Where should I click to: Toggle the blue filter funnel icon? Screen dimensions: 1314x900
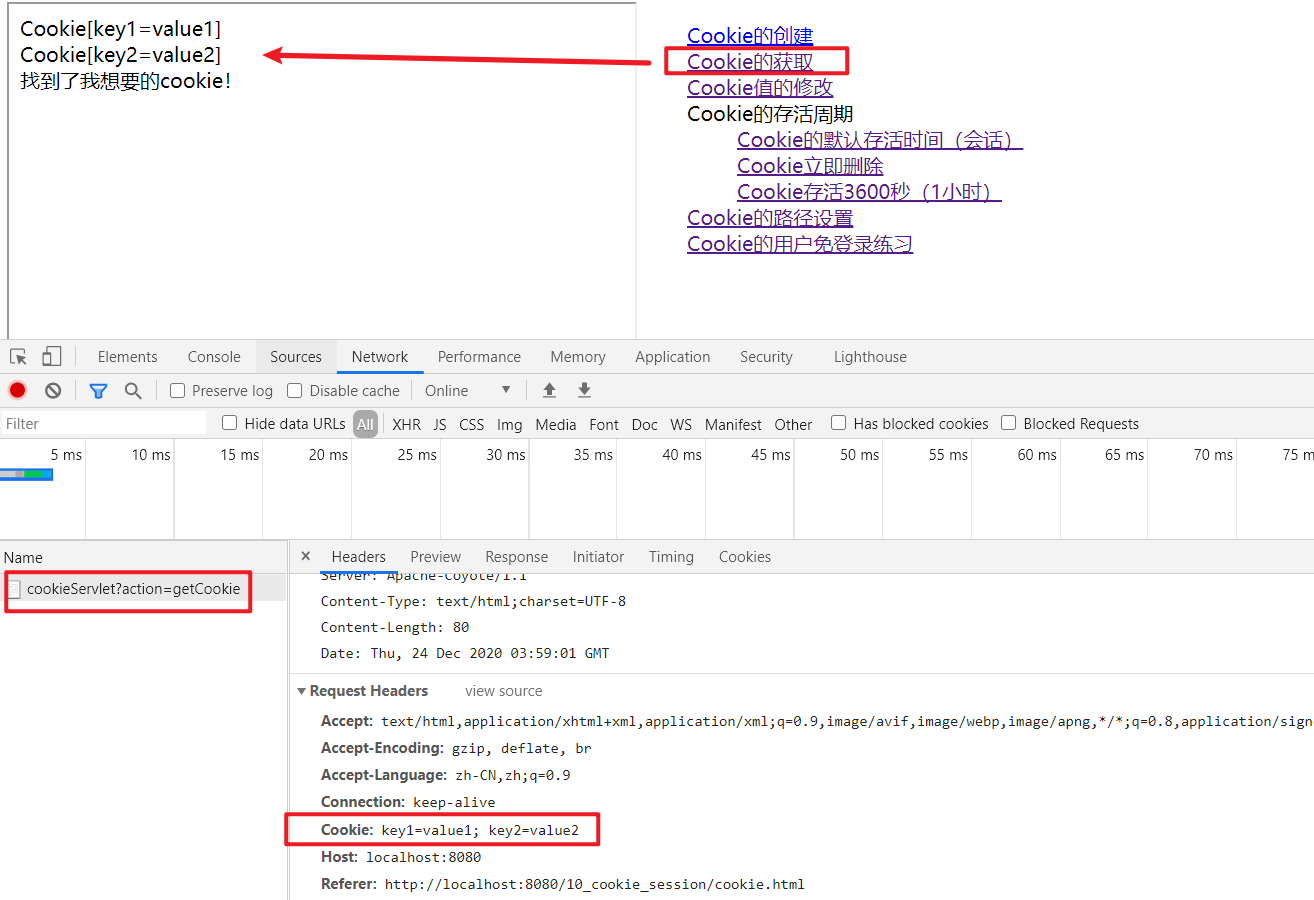98,391
